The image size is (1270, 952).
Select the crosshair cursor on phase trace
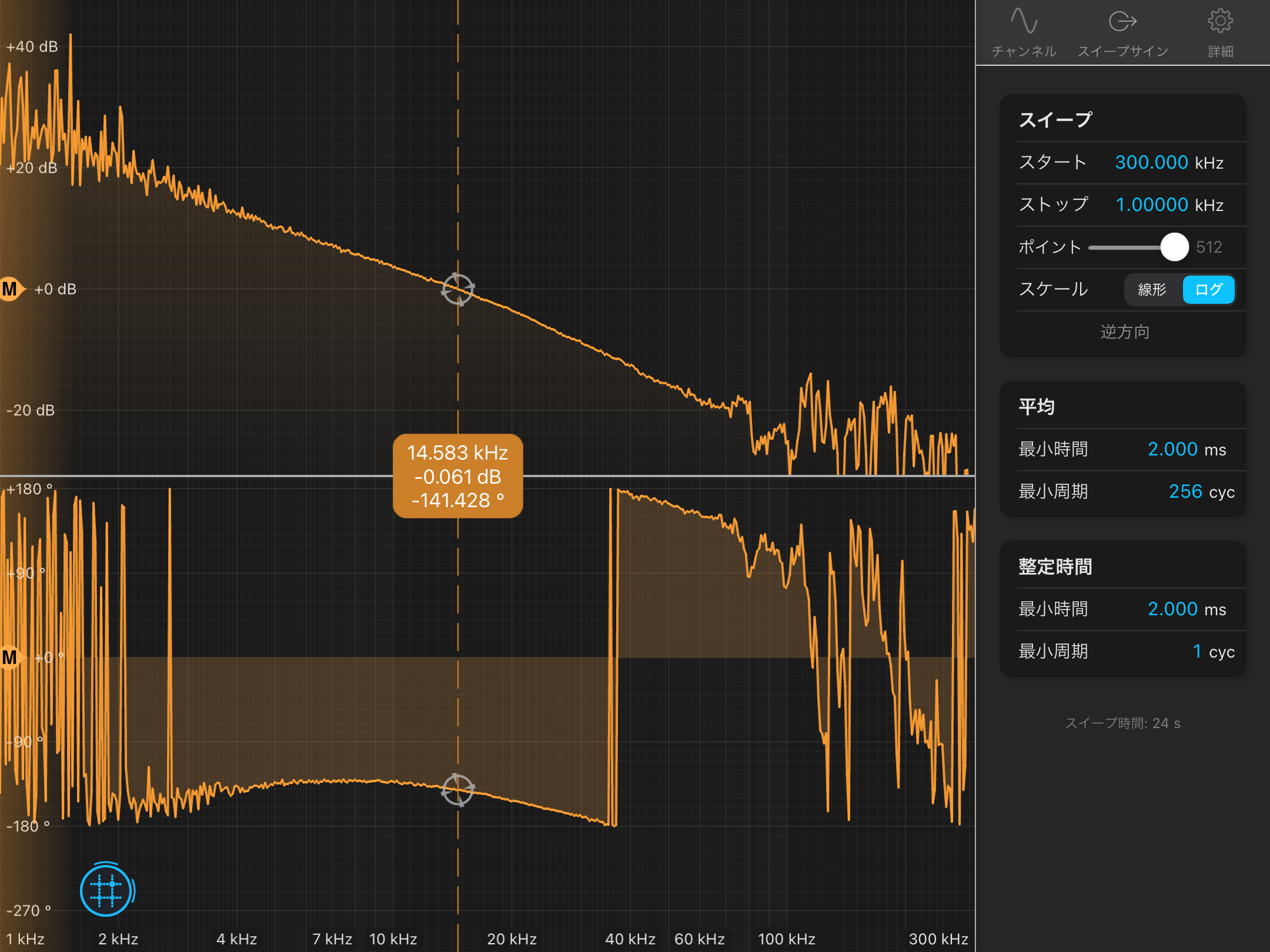(x=458, y=789)
